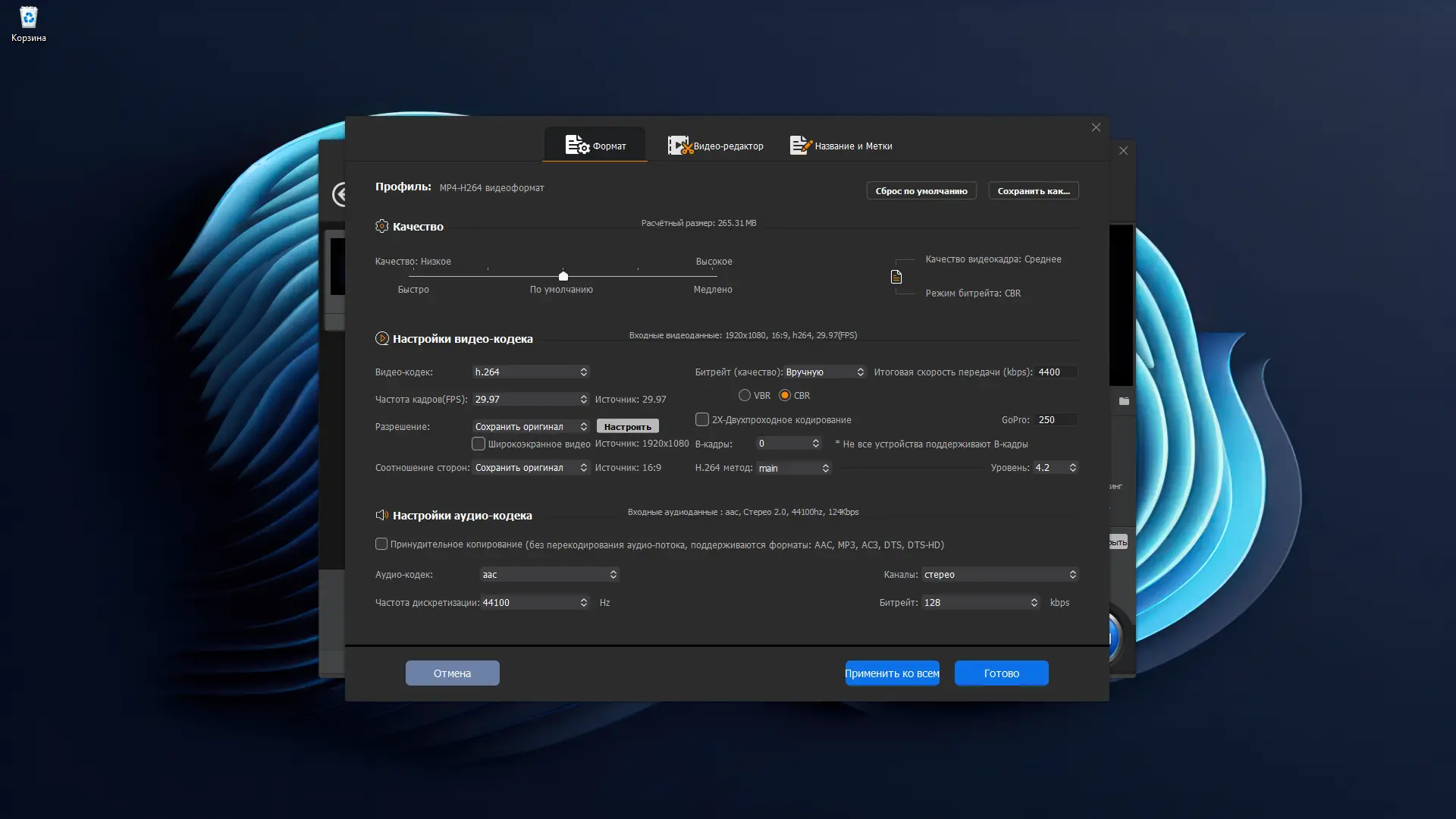This screenshot has width=1456, height=819.
Task: Click the document icon beside bitrate mode
Action: [896, 277]
